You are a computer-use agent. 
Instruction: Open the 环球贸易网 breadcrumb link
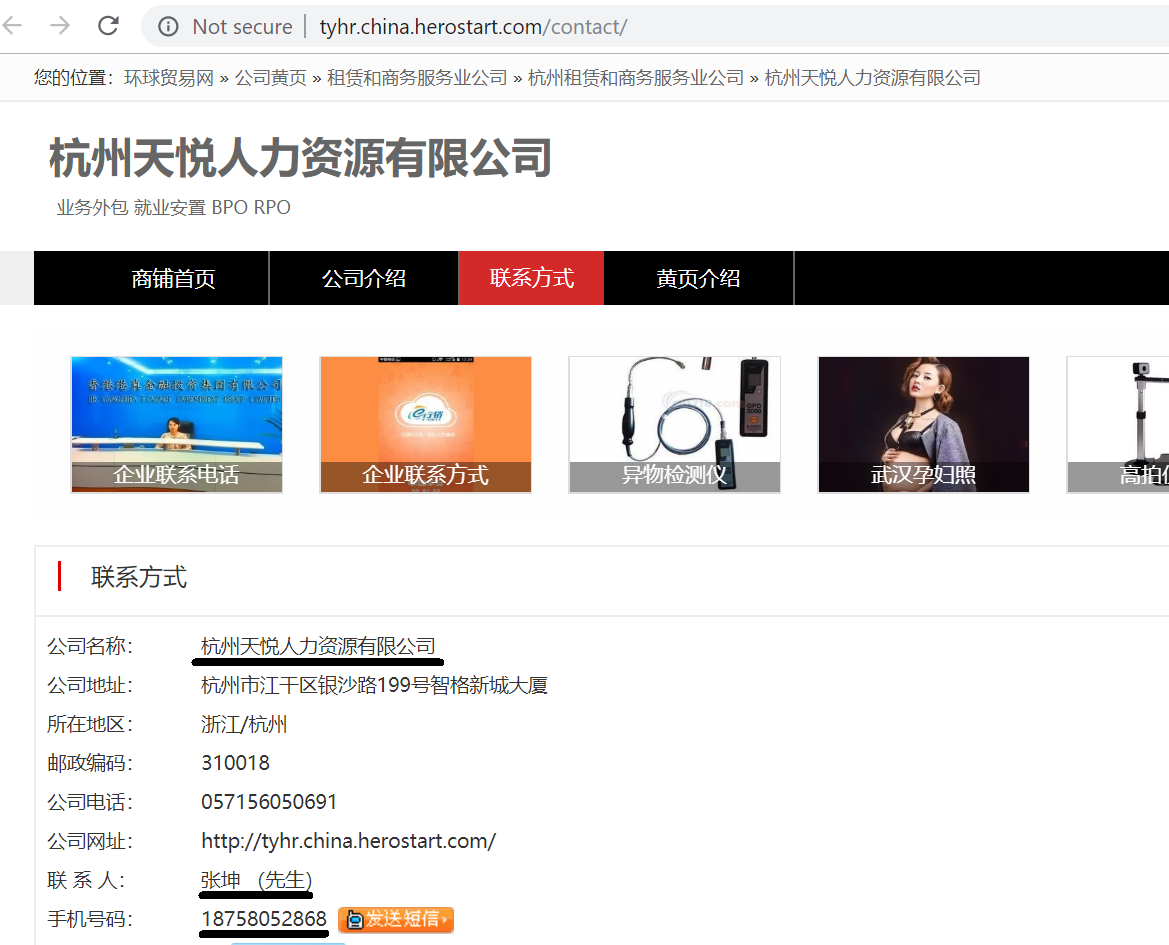[x=168, y=78]
